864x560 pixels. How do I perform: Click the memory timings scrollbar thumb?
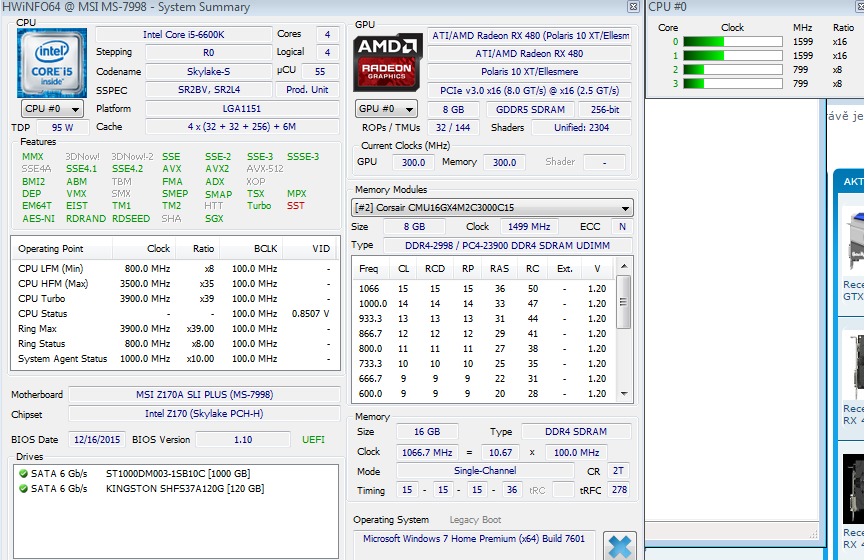(x=624, y=301)
